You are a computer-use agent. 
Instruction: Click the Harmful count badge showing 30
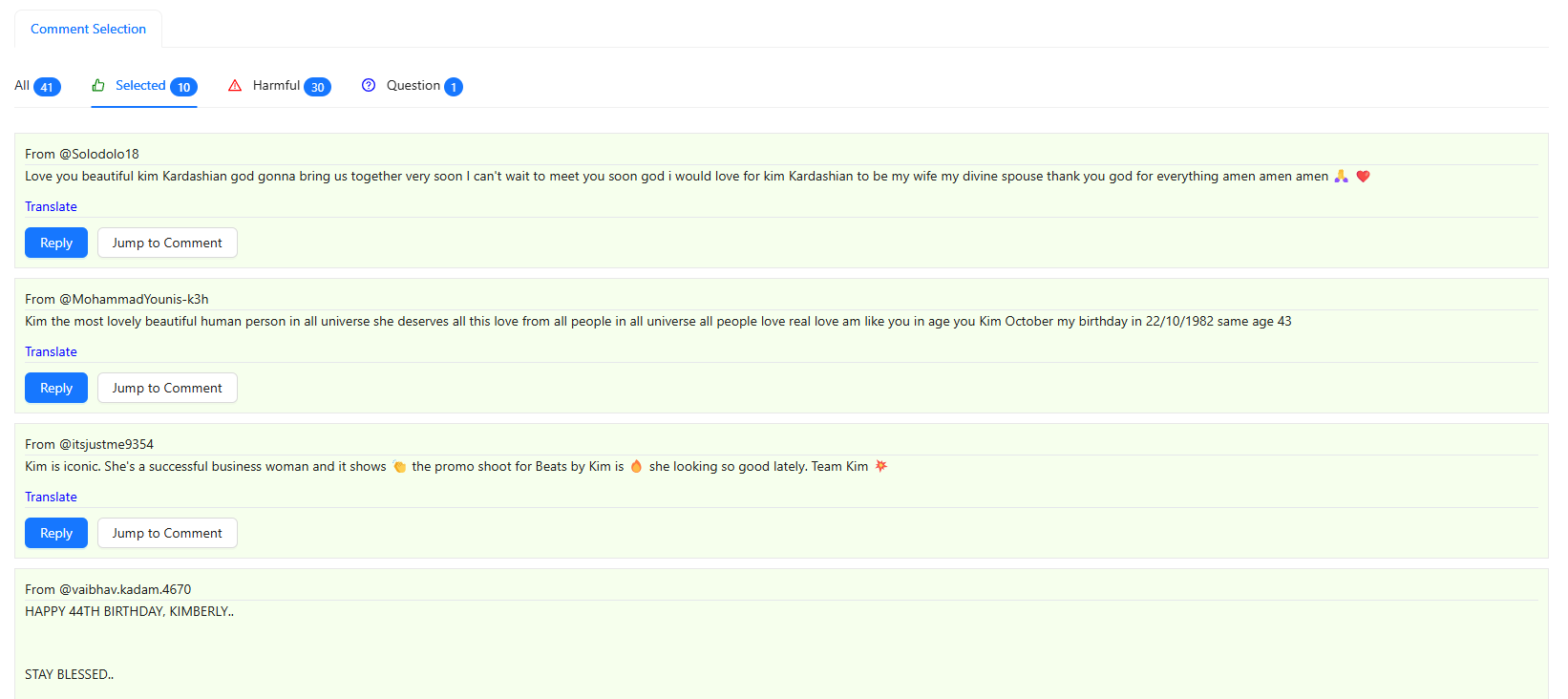pos(319,86)
